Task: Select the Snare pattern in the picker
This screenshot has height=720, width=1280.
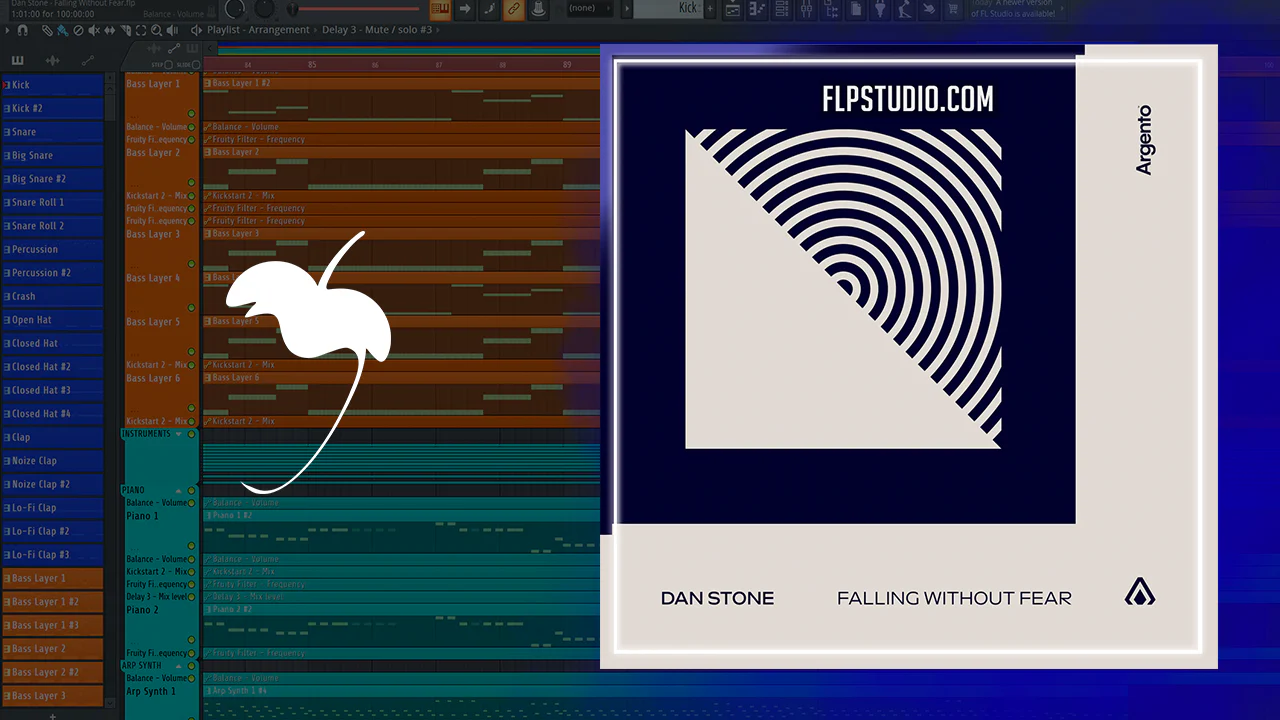Action: [53, 132]
